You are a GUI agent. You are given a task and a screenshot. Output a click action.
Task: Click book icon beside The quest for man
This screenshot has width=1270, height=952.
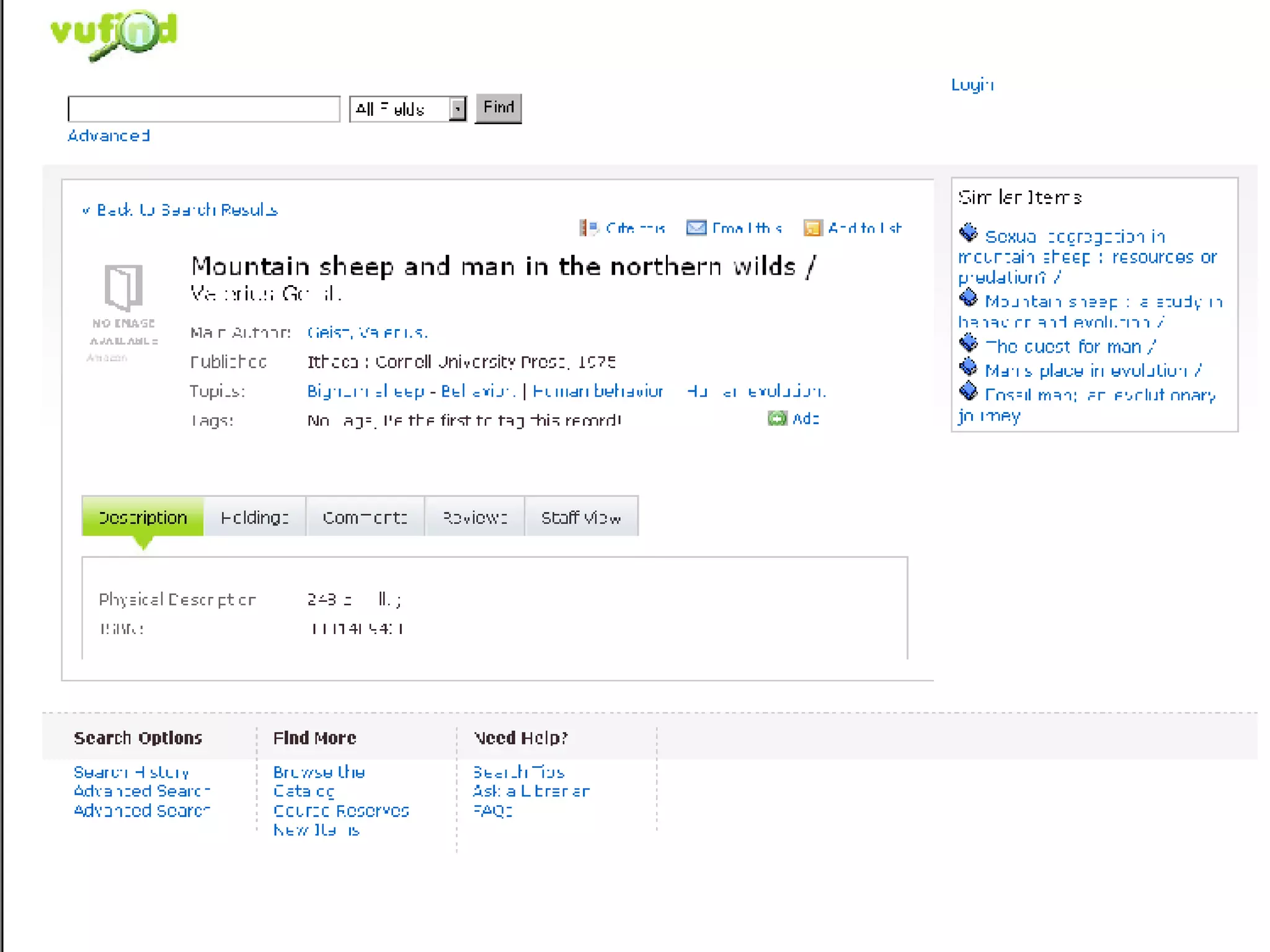point(968,343)
